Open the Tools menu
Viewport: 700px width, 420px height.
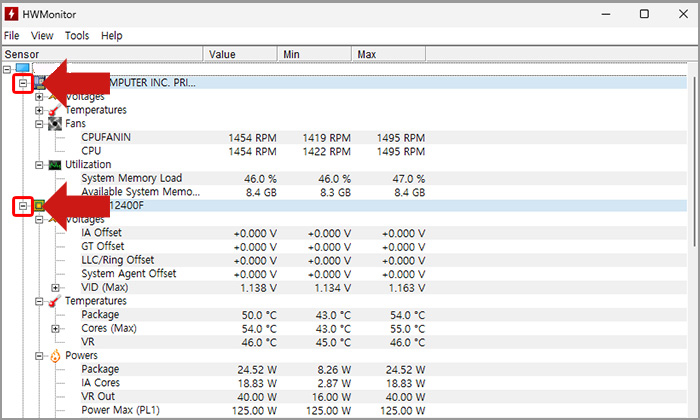(x=77, y=36)
